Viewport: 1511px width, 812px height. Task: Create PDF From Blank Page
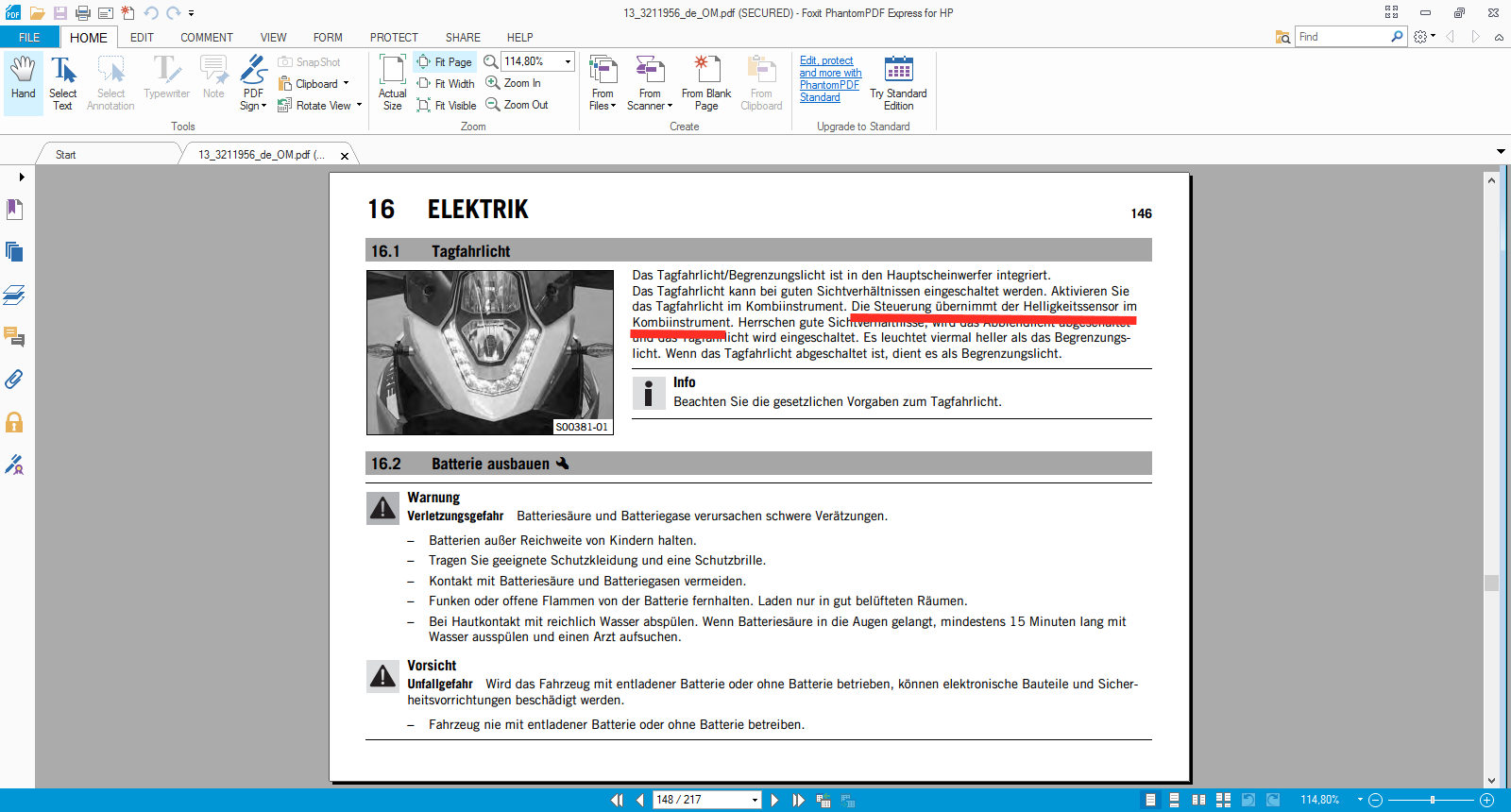pos(705,83)
